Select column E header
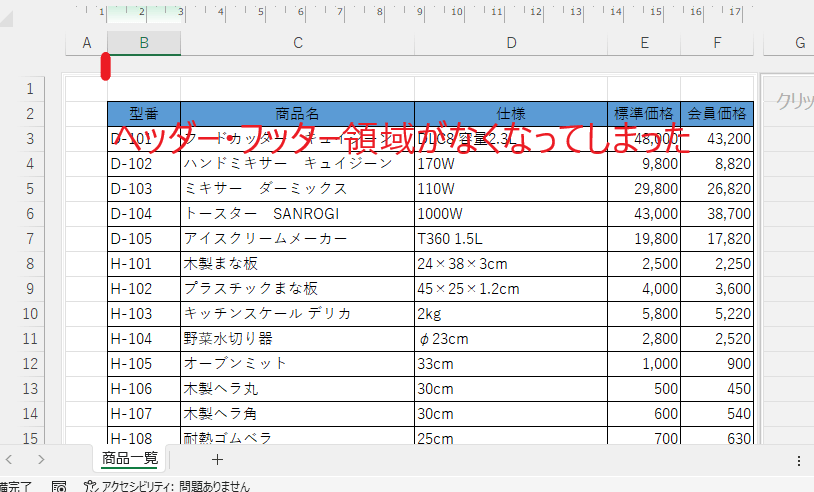This screenshot has width=814, height=492. pos(644,43)
